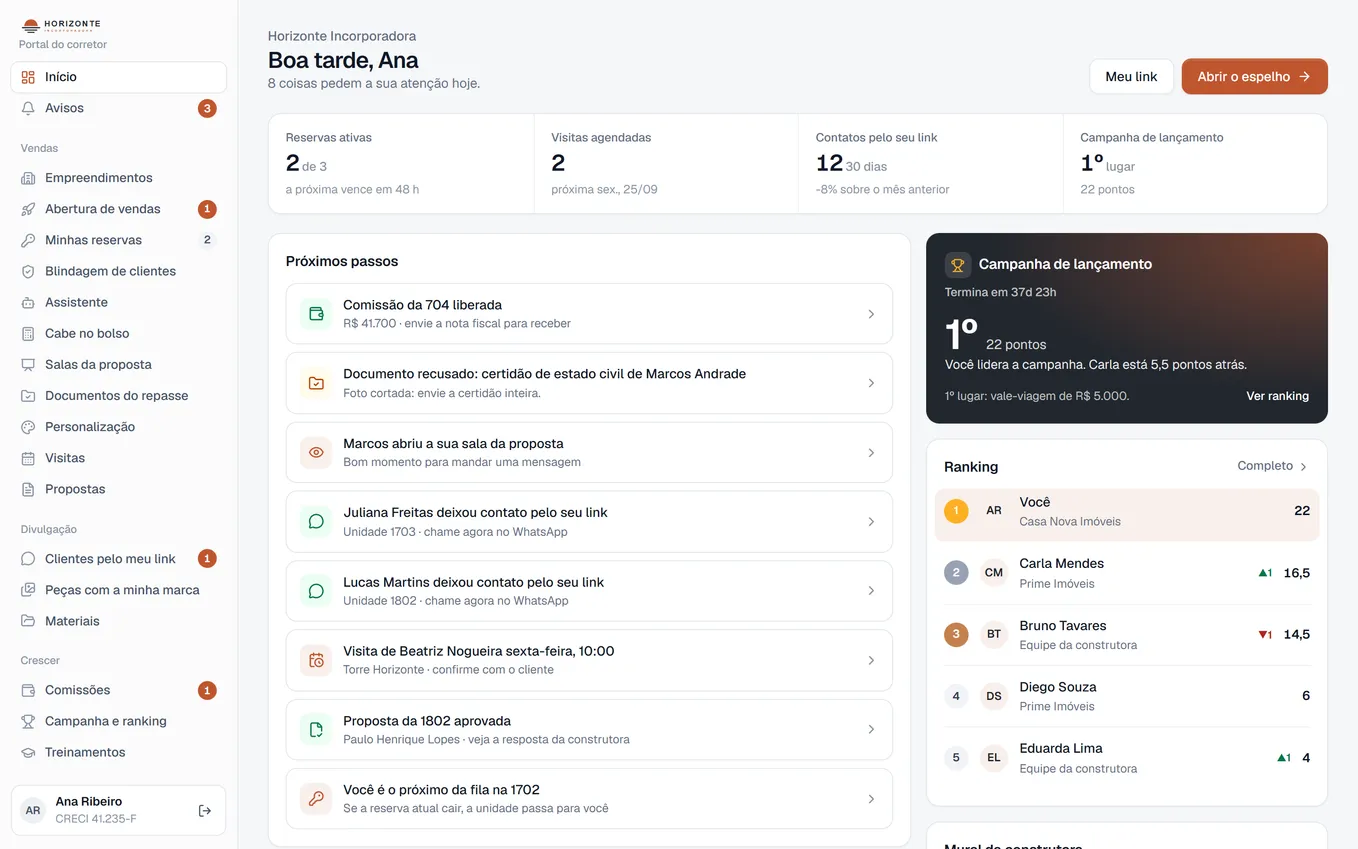Image resolution: width=1358 pixels, height=849 pixels.
Task: Click chevron on Visita de Beatriz Nogueira row
Action: pyautogui.click(x=871, y=660)
